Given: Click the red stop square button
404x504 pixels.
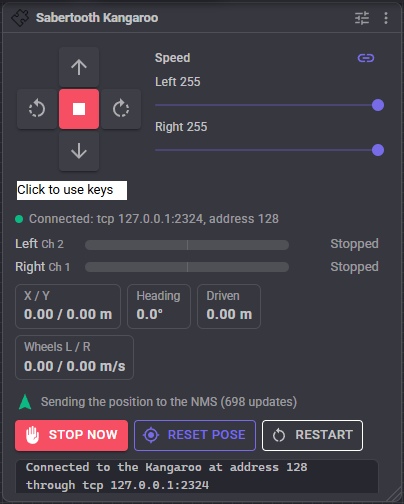Looking at the screenshot, I should [x=79, y=109].
